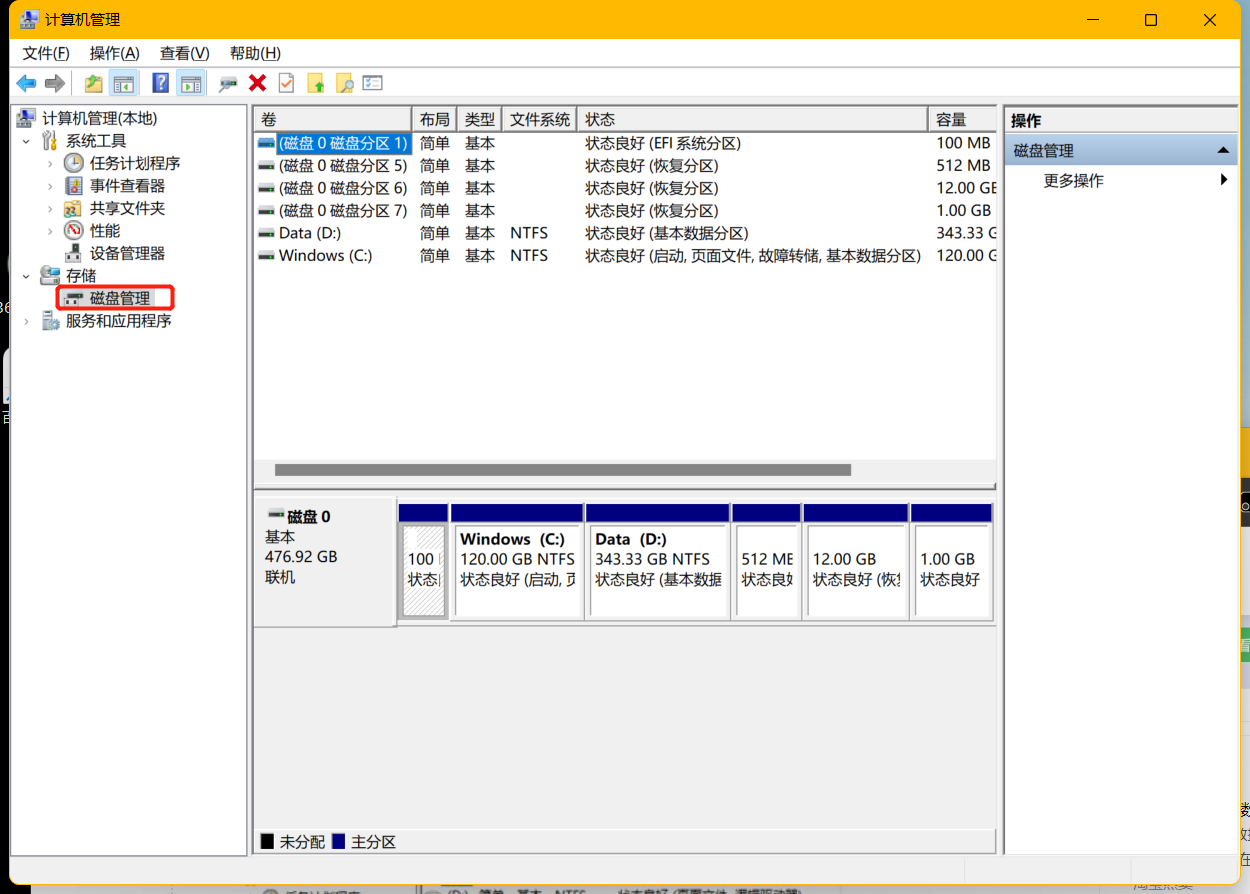Collapse the 磁盘管理 actions section arrow
Viewport: 1250px width, 894px height.
pyautogui.click(x=1222, y=150)
